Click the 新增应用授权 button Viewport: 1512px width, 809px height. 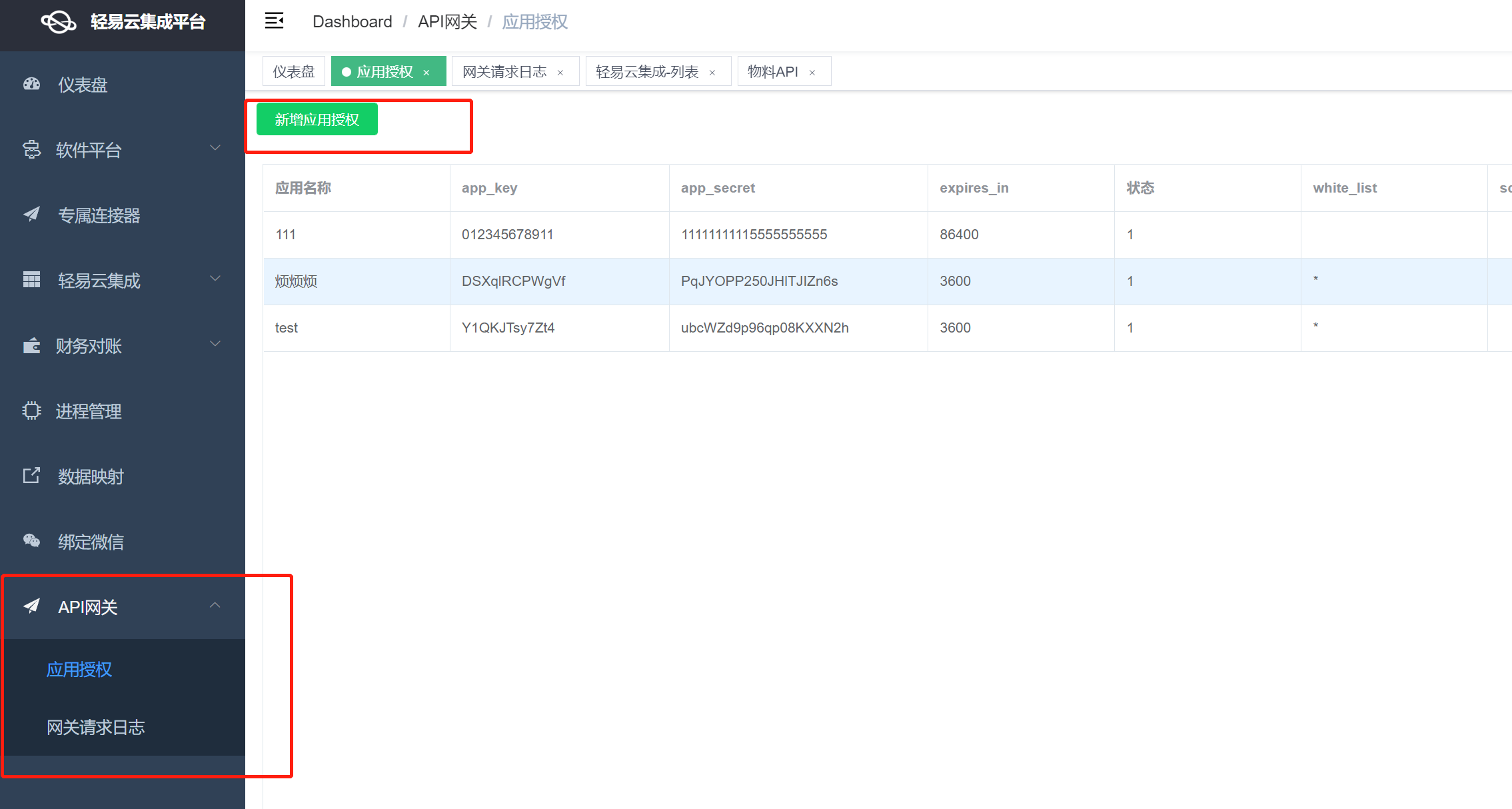[317, 119]
